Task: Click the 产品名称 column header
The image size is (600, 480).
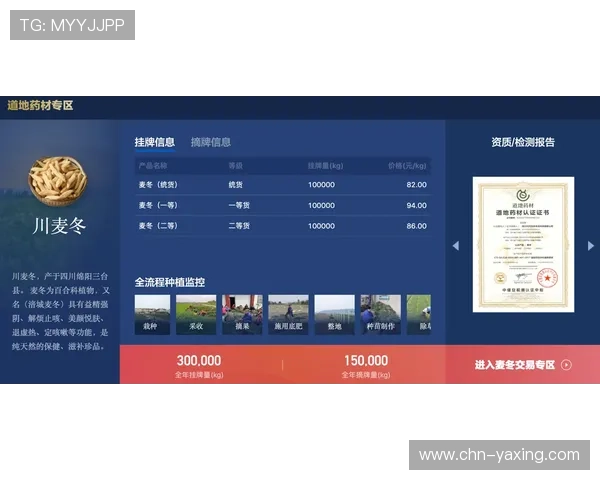Action: [153, 166]
